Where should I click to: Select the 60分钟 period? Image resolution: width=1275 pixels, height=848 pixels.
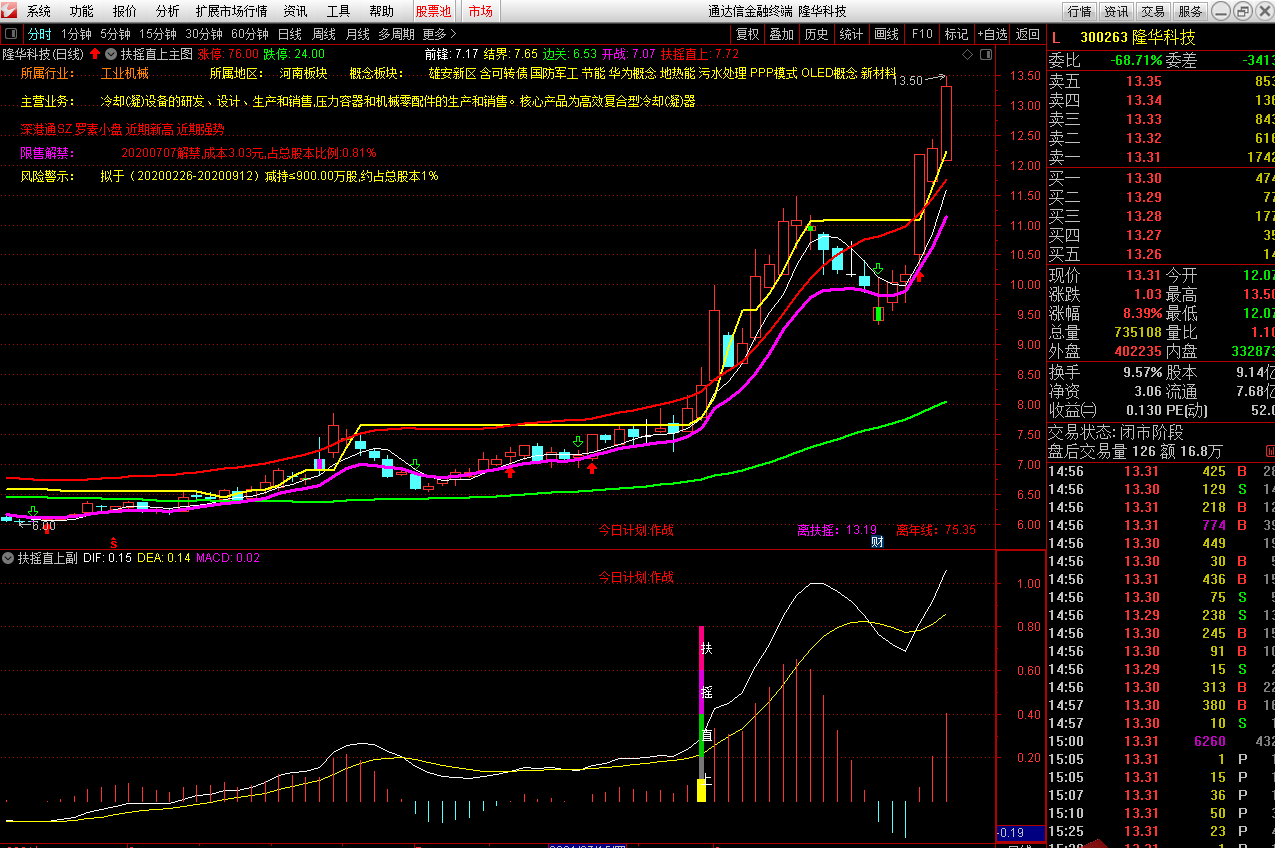250,34
